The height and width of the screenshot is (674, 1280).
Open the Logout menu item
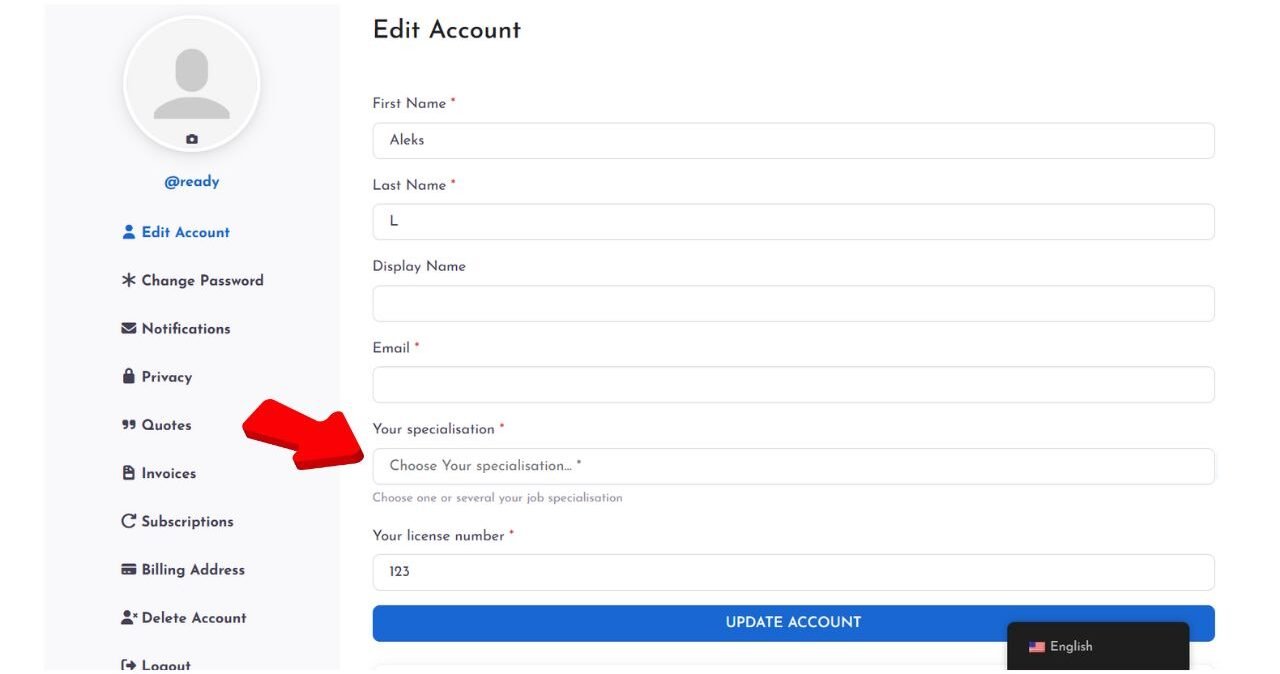click(156, 665)
